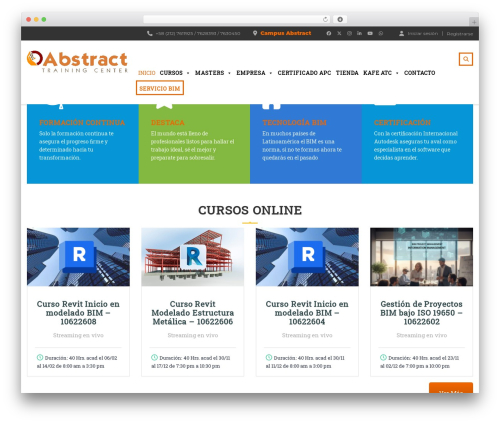Click the orange Ver Más button

coord(451,388)
